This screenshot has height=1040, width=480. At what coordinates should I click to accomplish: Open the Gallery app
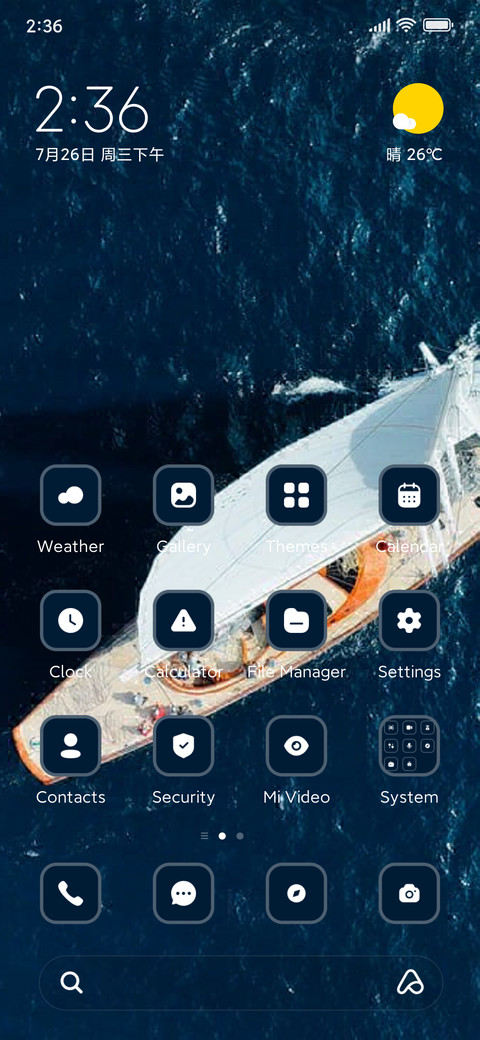[184, 495]
